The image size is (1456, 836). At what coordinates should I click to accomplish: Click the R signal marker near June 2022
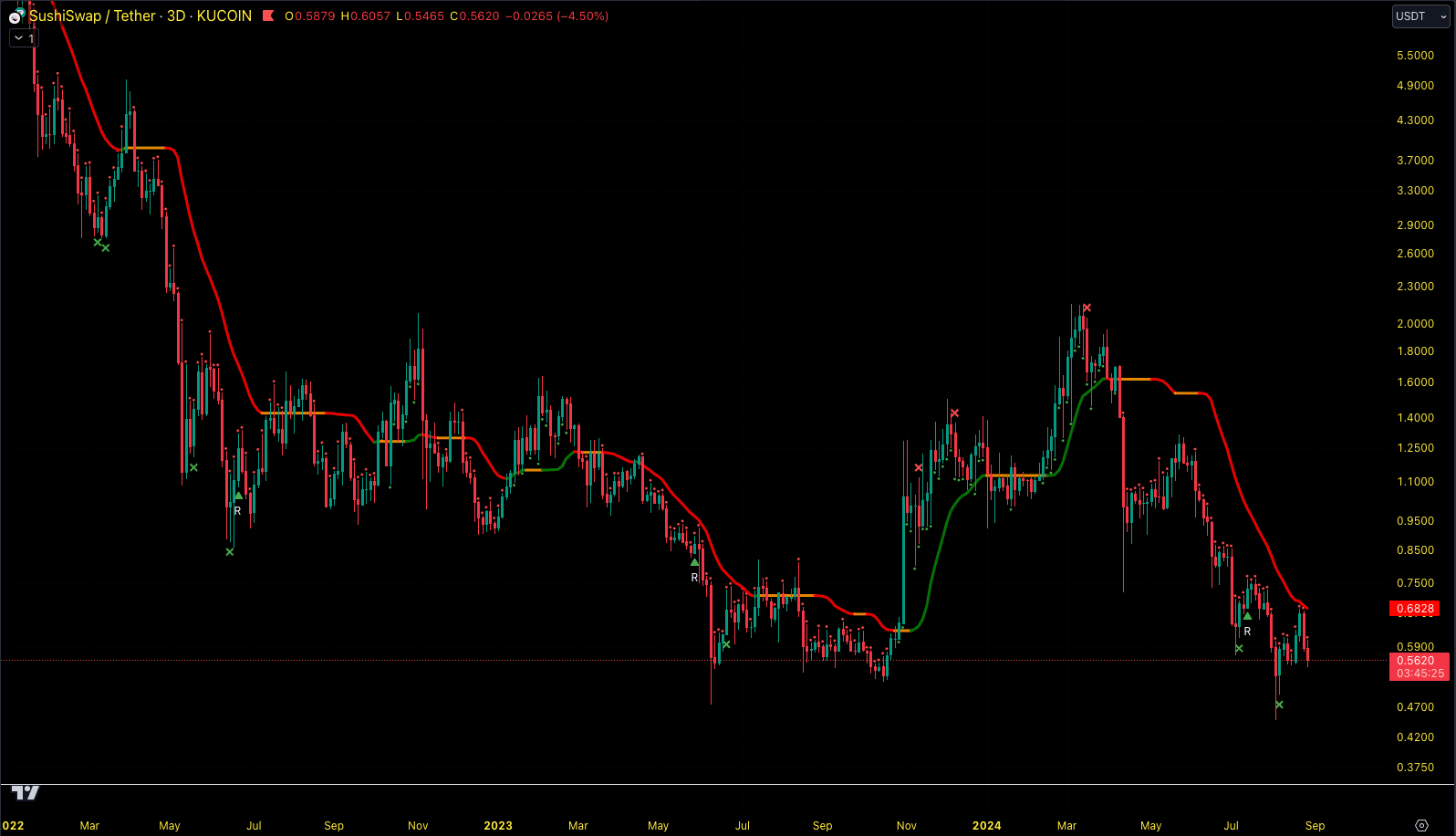click(238, 511)
